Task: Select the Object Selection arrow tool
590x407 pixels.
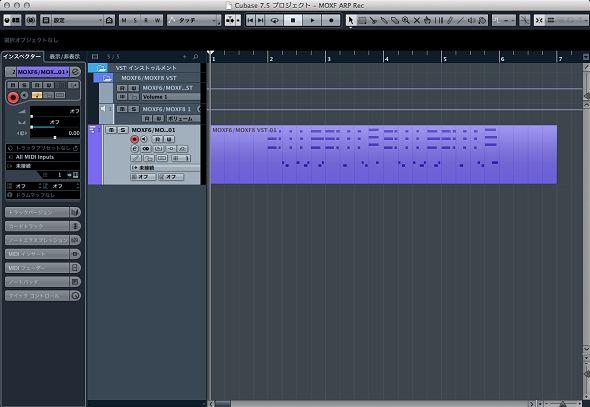Action: tap(350, 20)
